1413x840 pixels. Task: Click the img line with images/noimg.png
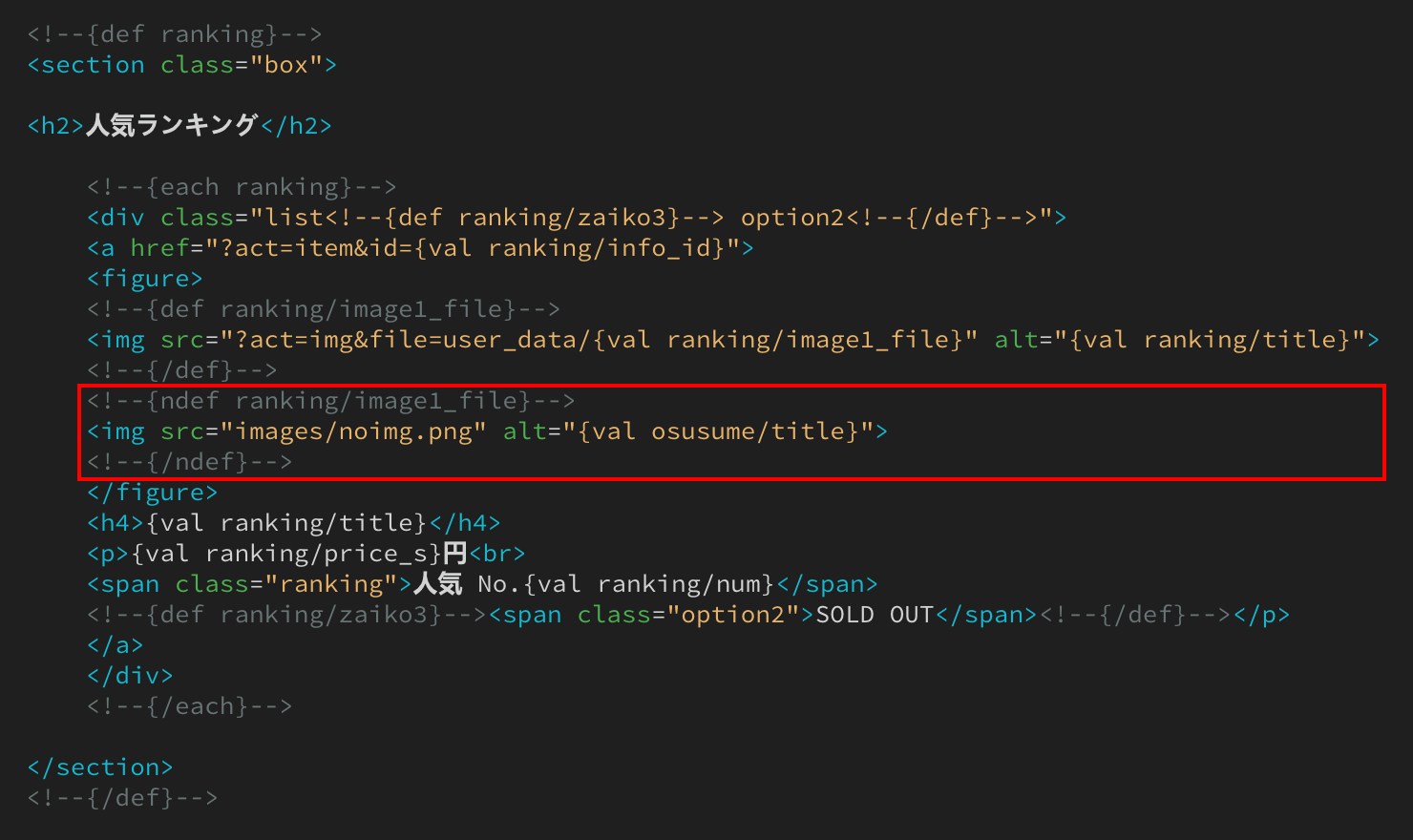pos(487,431)
